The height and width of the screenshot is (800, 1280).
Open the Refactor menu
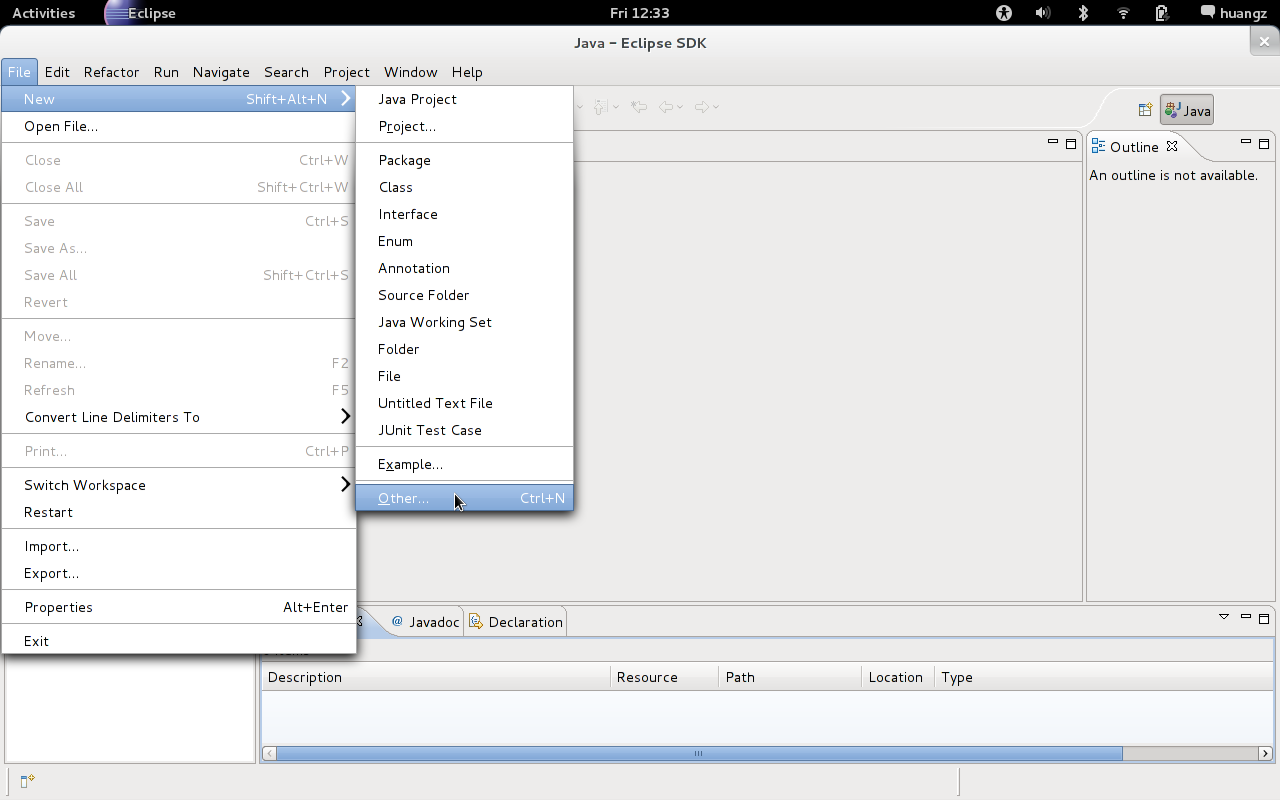click(x=111, y=72)
